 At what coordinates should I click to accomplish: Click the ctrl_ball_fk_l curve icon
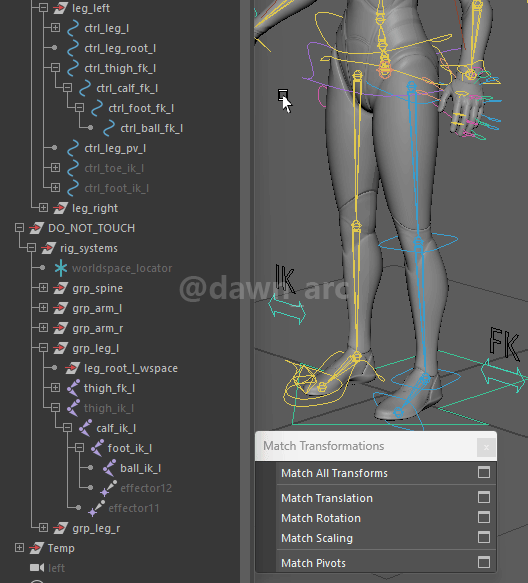click(109, 128)
